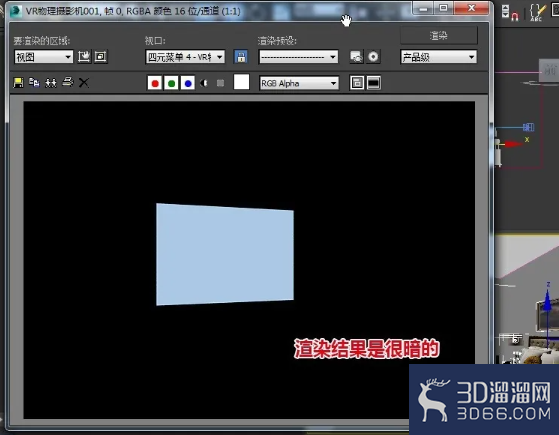559x435 pixels.
Task: Clear the rendered frame with X icon
Action: [x=84, y=83]
